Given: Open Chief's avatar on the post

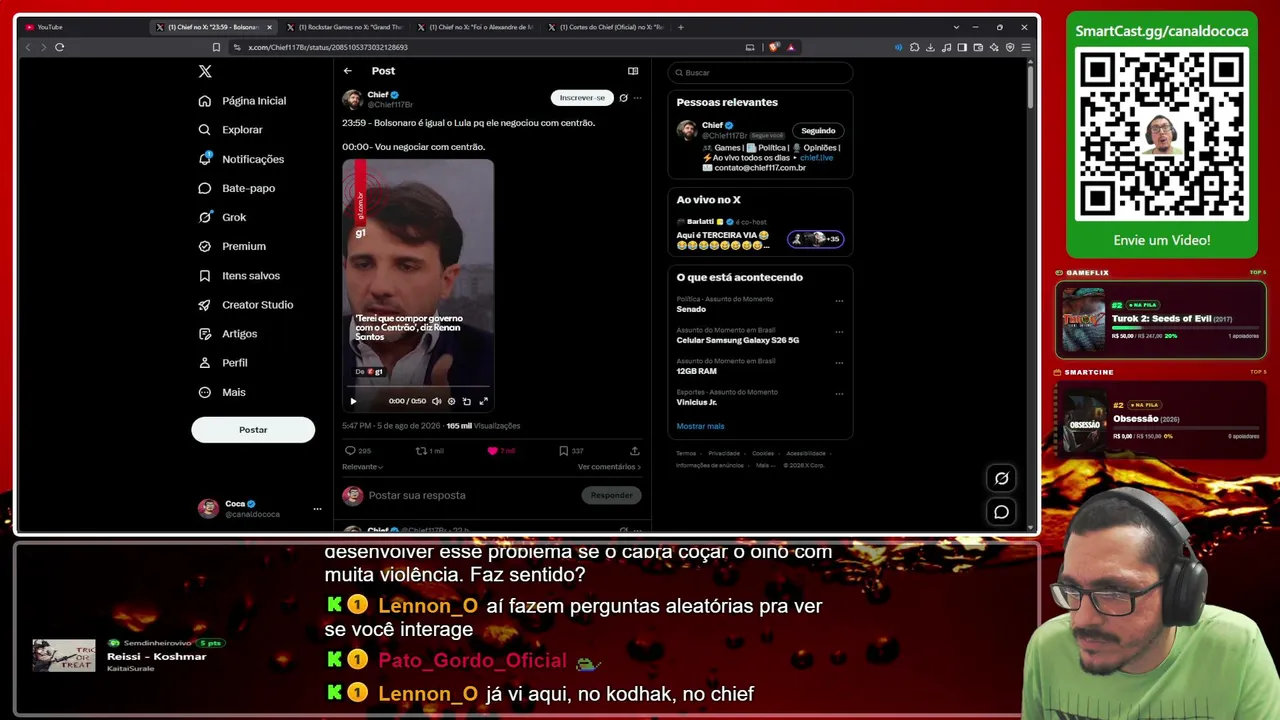Looking at the screenshot, I should pyautogui.click(x=352, y=99).
